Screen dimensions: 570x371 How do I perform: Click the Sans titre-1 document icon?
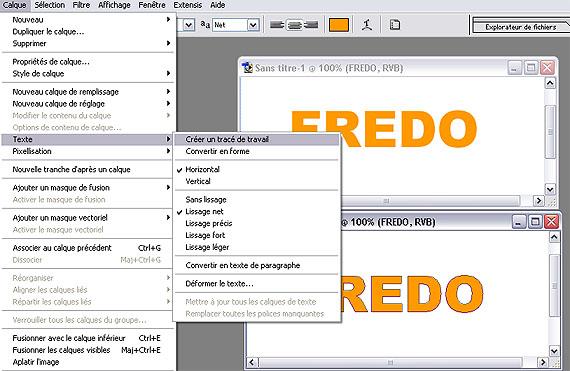(x=248, y=68)
